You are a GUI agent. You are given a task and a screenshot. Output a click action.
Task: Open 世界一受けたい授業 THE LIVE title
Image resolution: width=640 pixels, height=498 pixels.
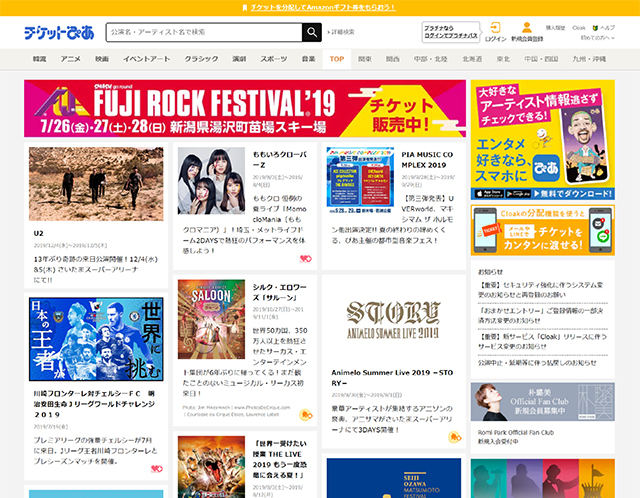coord(280,459)
